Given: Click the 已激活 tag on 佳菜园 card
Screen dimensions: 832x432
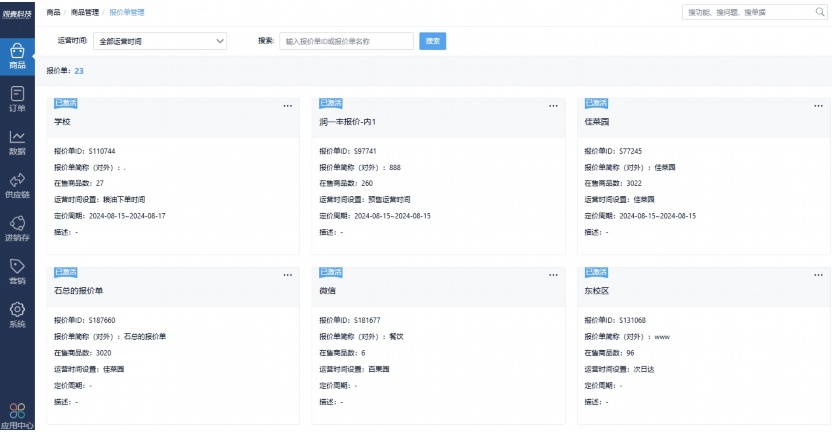Looking at the screenshot, I should tap(596, 103).
